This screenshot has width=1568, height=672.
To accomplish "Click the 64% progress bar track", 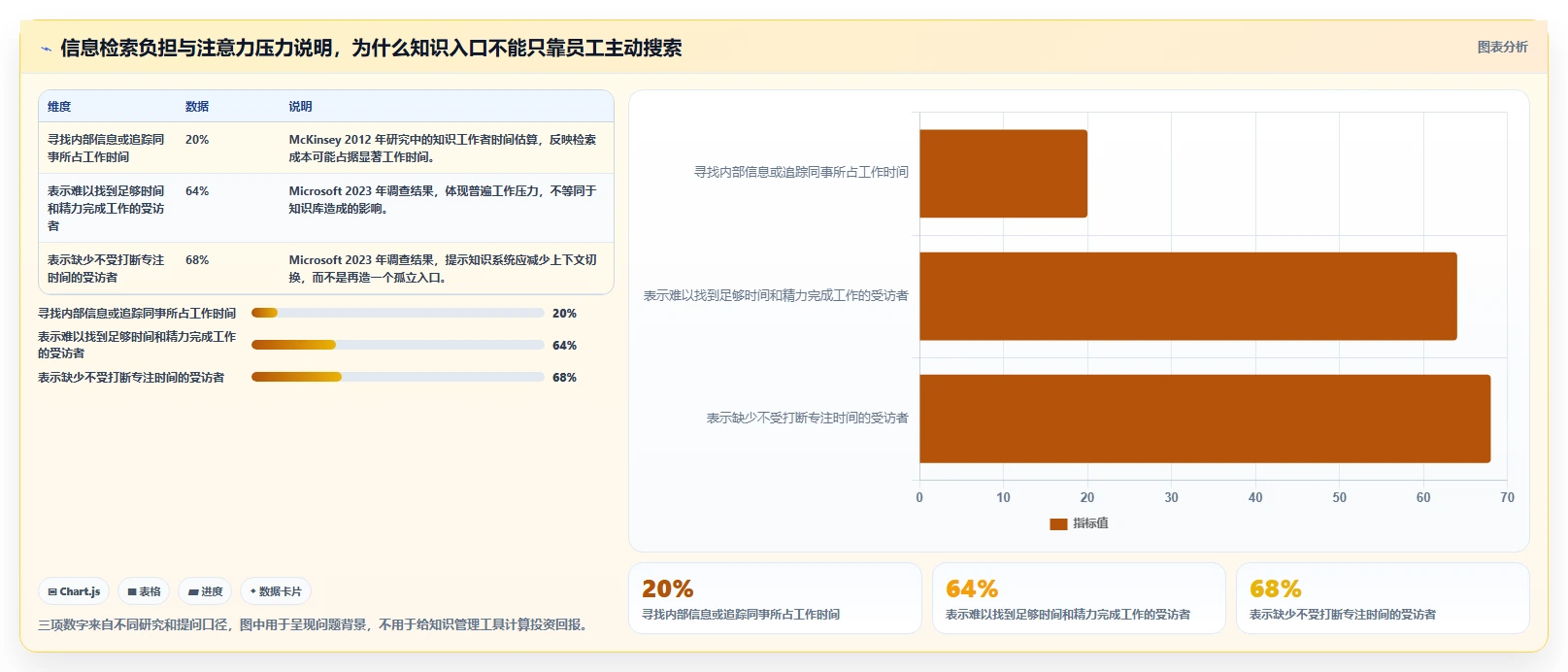I will click(x=397, y=345).
